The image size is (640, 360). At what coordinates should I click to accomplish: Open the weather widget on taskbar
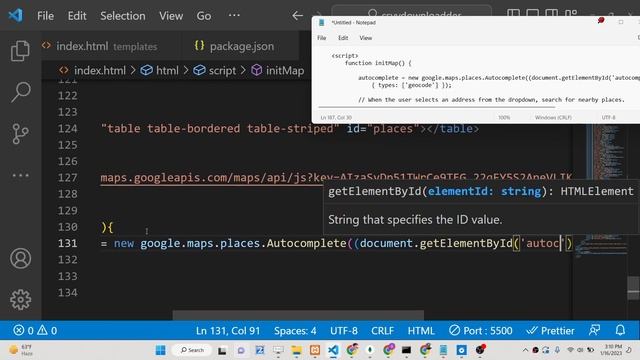(20, 350)
